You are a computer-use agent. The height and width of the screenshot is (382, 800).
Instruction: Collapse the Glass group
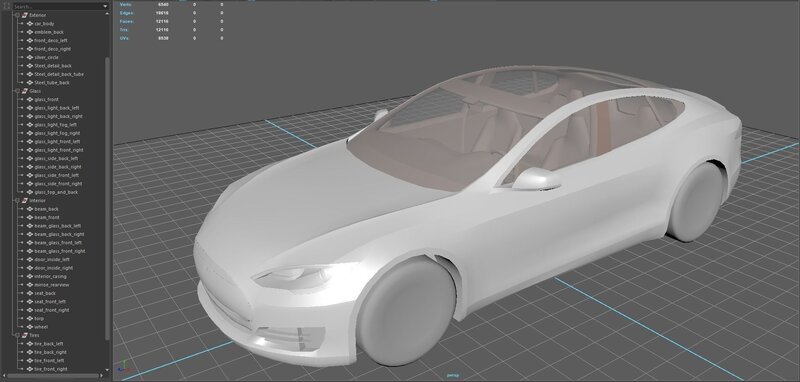click(x=17, y=91)
